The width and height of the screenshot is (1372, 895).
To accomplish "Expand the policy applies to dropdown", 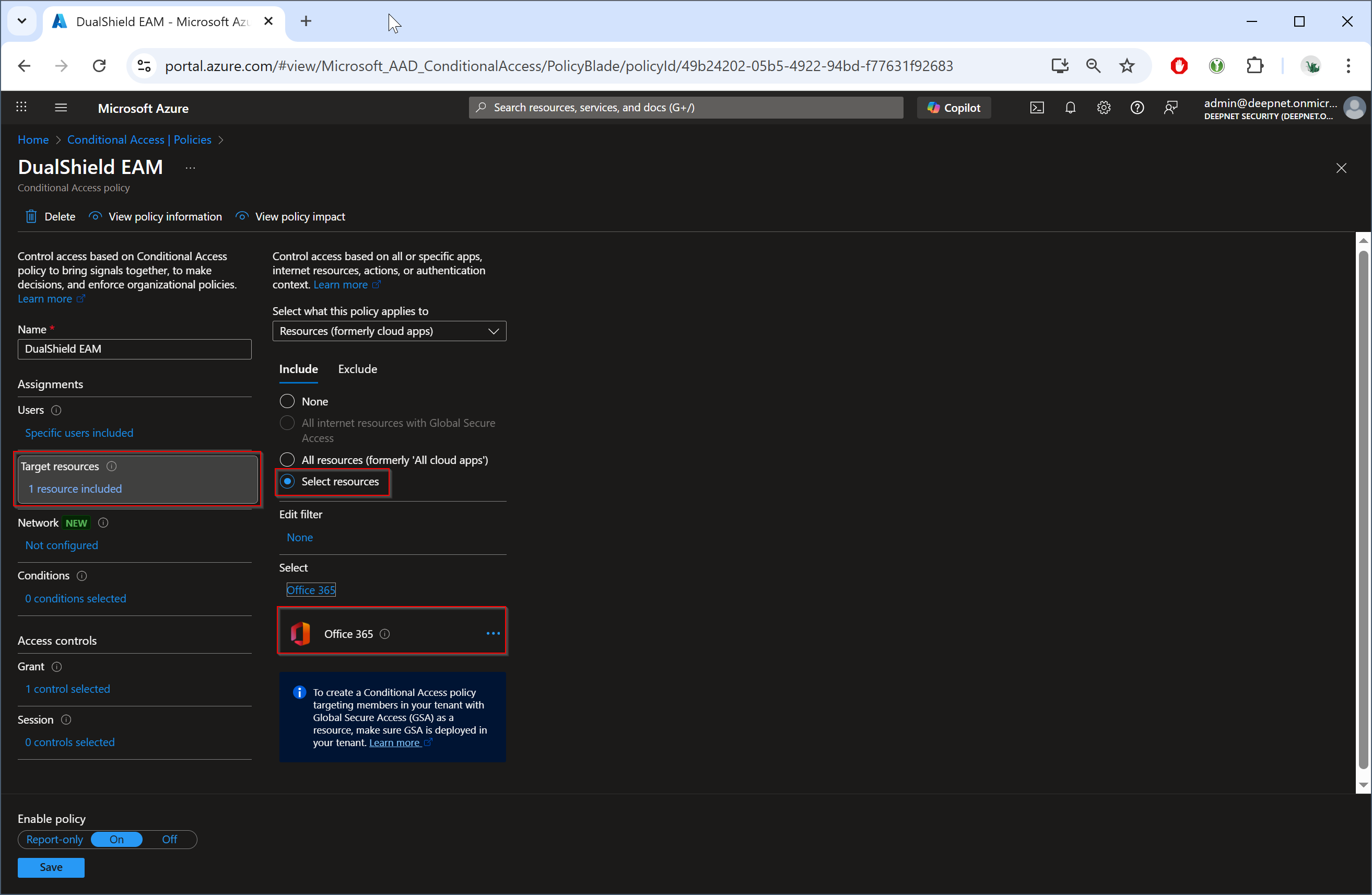I will tap(389, 331).
